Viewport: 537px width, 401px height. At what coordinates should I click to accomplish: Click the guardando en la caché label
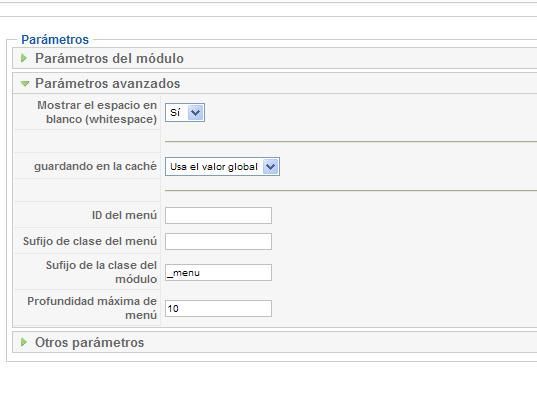point(95,166)
